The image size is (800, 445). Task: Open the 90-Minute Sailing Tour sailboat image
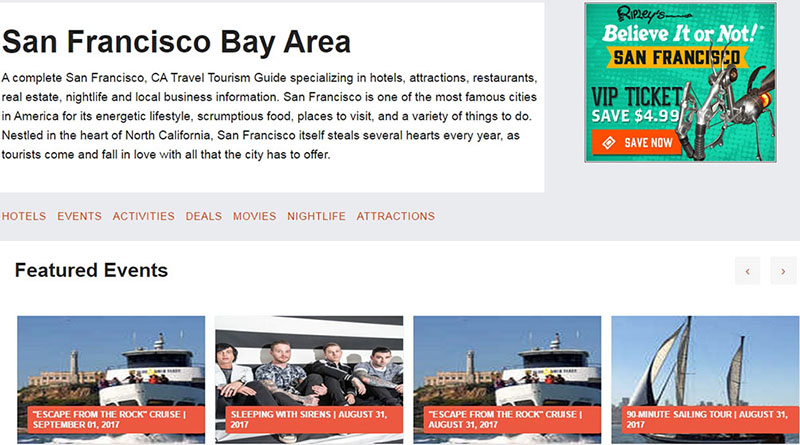coord(704,360)
